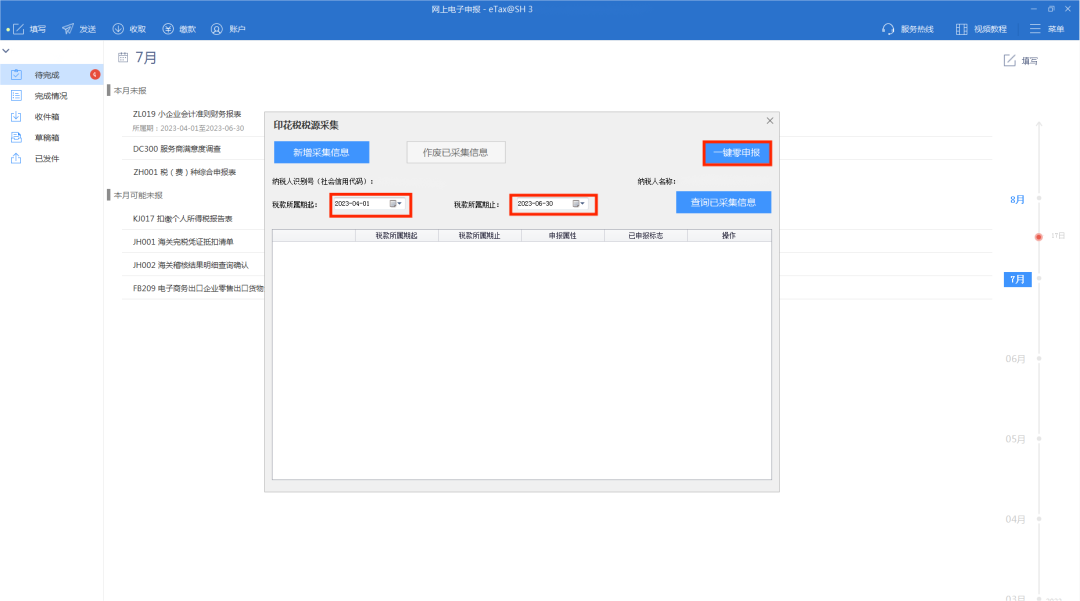The height and width of the screenshot is (601, 1080).
Task: Click the 一键零申报 button
Action: click(736, 153)
